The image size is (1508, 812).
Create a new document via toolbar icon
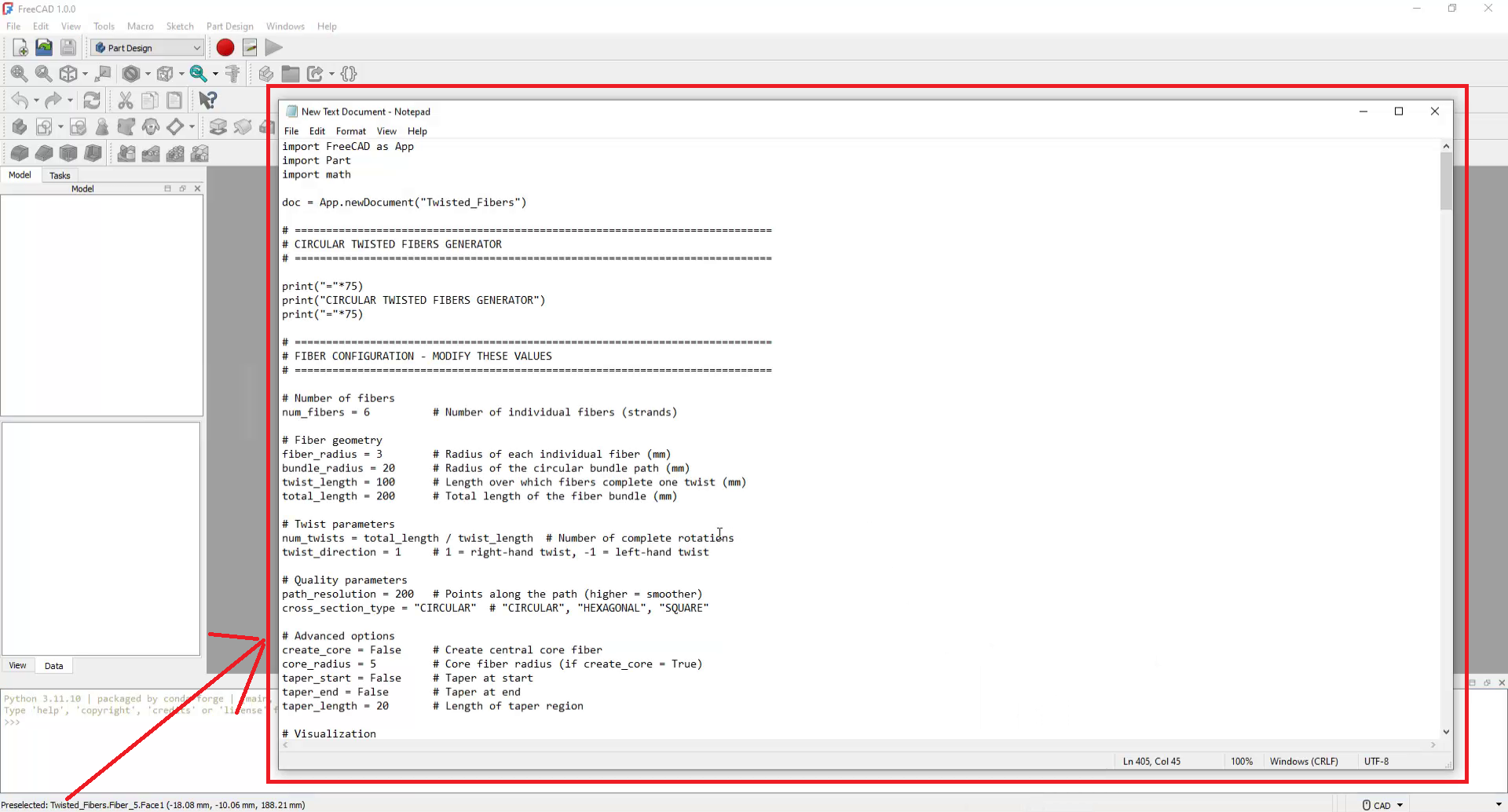click(20, 48)
